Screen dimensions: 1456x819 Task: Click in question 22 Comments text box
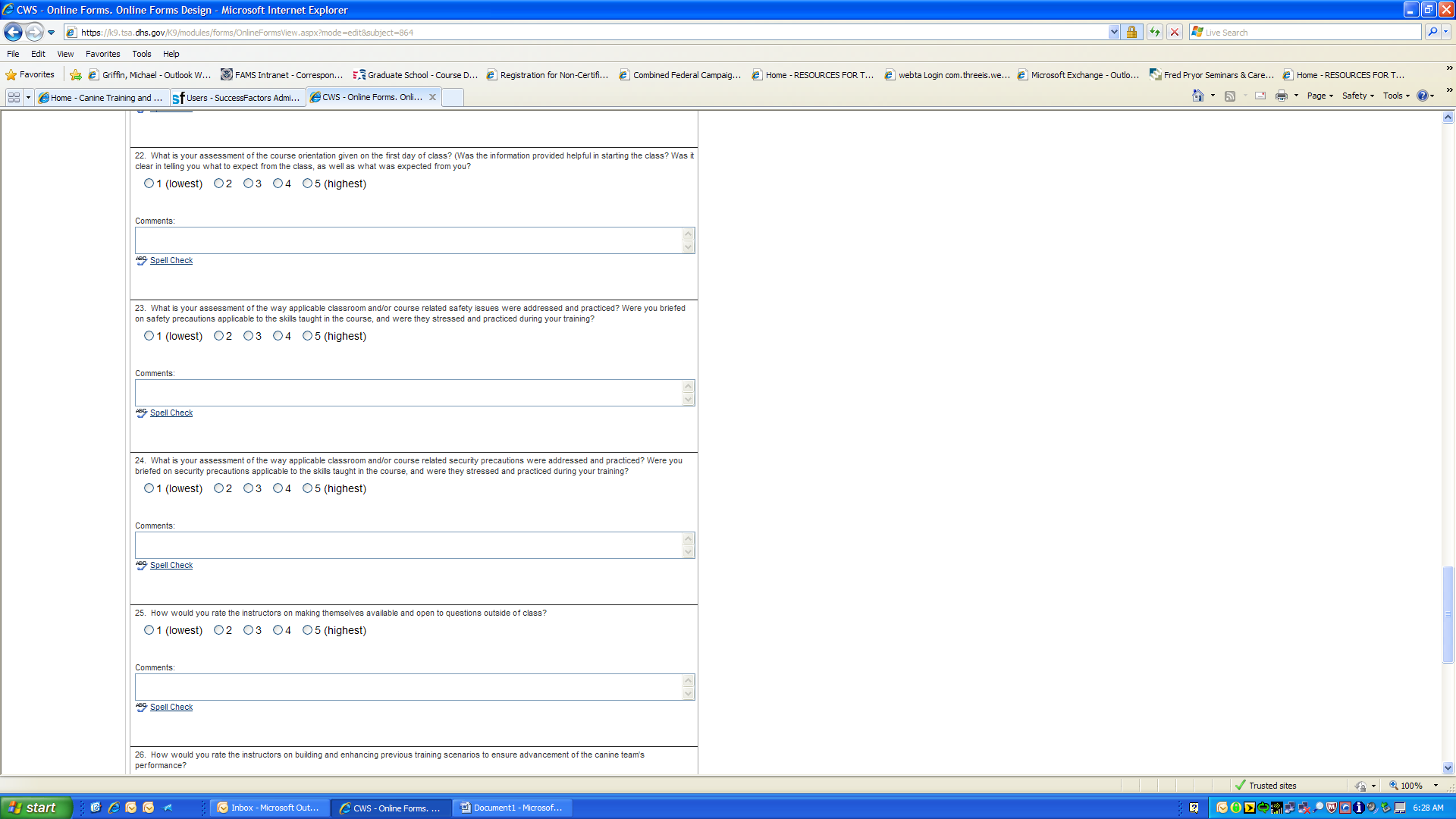pos(409,240)
